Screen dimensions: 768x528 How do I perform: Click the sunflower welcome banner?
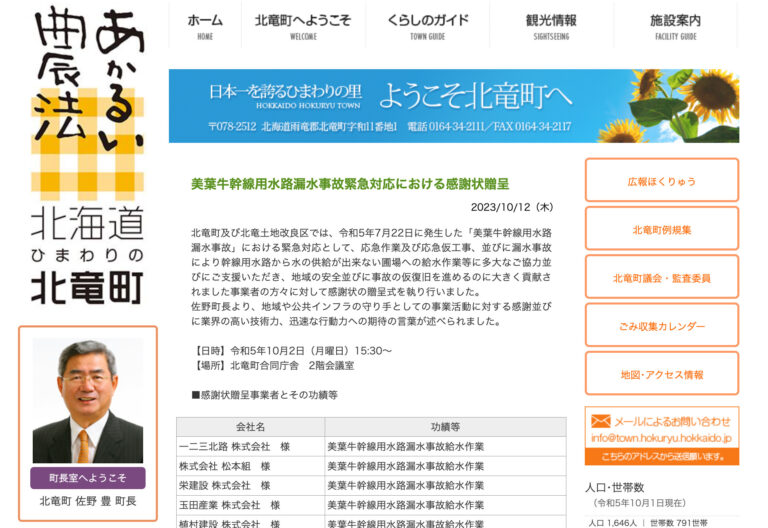tap(453, 105)
